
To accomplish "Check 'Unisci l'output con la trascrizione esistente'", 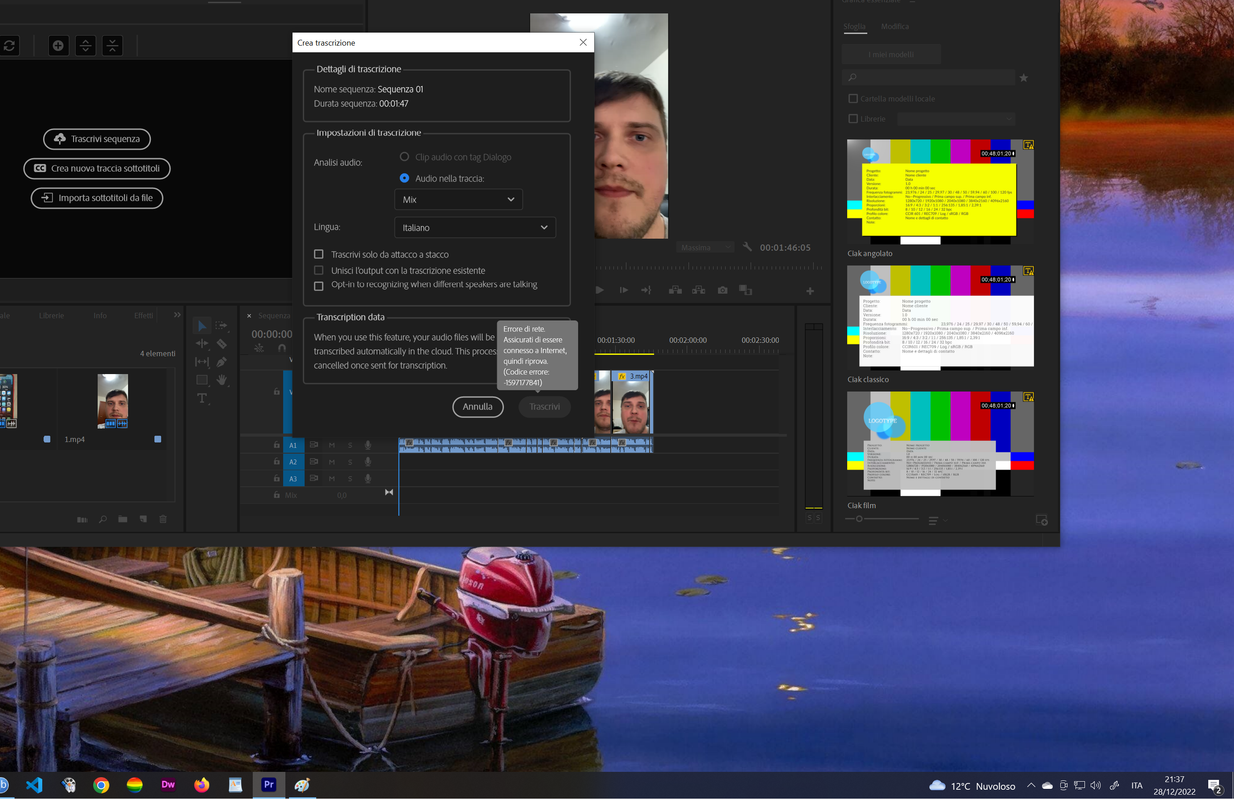I will pyautogui.click(x=319, y=270).
